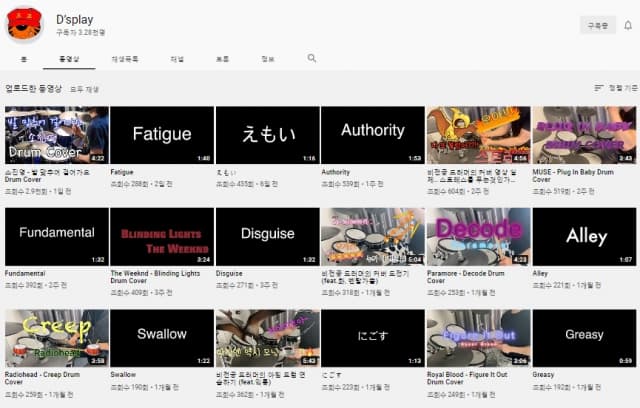Click the MUSE - Plug In Baby title

573,176
